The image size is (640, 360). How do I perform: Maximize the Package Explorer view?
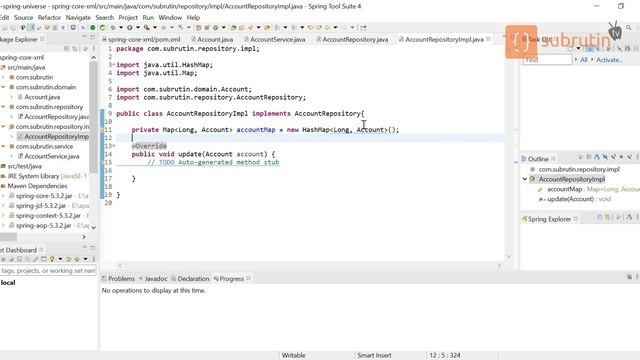point(93,37)
